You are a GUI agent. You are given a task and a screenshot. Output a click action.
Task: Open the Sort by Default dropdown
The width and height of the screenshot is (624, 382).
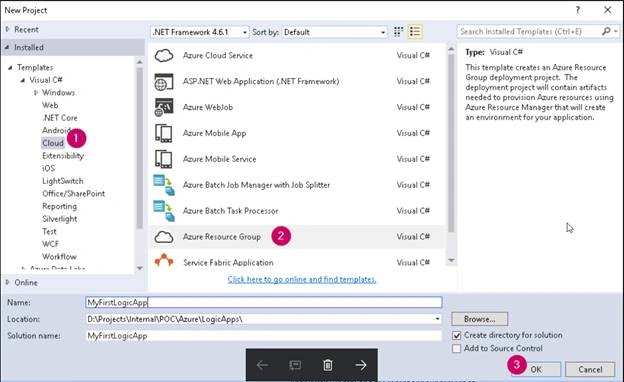[334, 32]
